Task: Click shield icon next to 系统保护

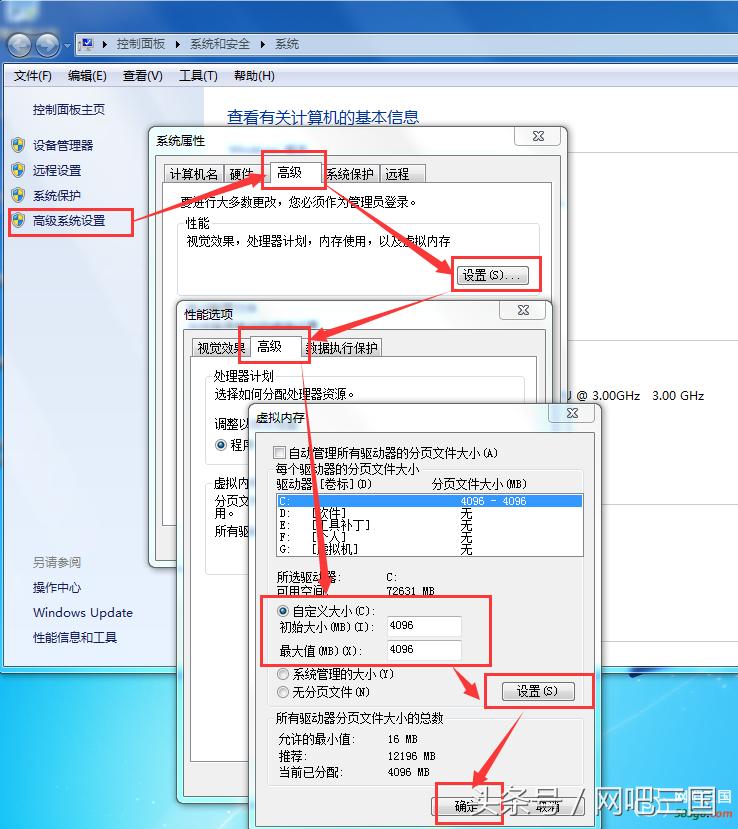Action: 19,195
